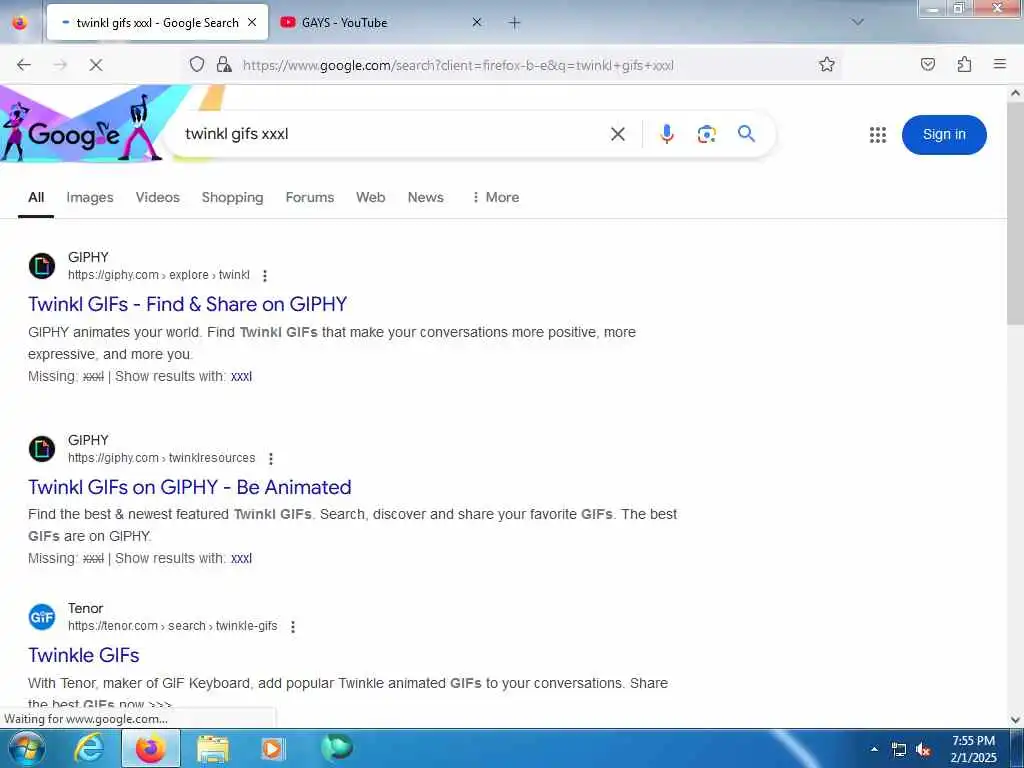Click the tenor.com search twinkle-gifs URL text
This screenshot has width=1024, height=768.
(172, 626)
